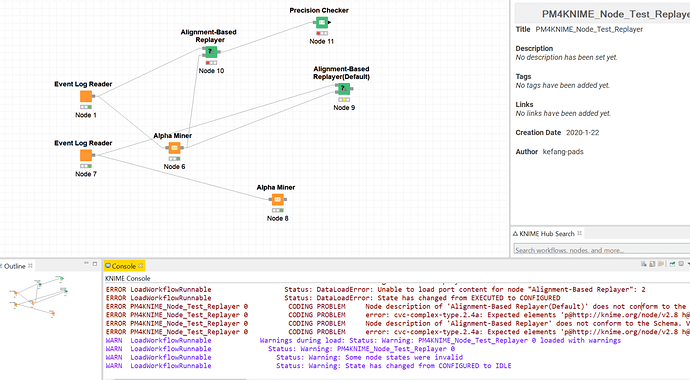Focus the KNIME Hub search field
The width and height of the screenshot is (690, 380).
click(602, 250)
